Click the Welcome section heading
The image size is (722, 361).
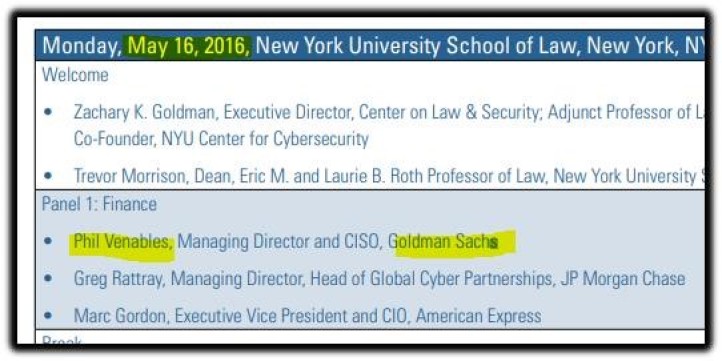pos(76,75)
